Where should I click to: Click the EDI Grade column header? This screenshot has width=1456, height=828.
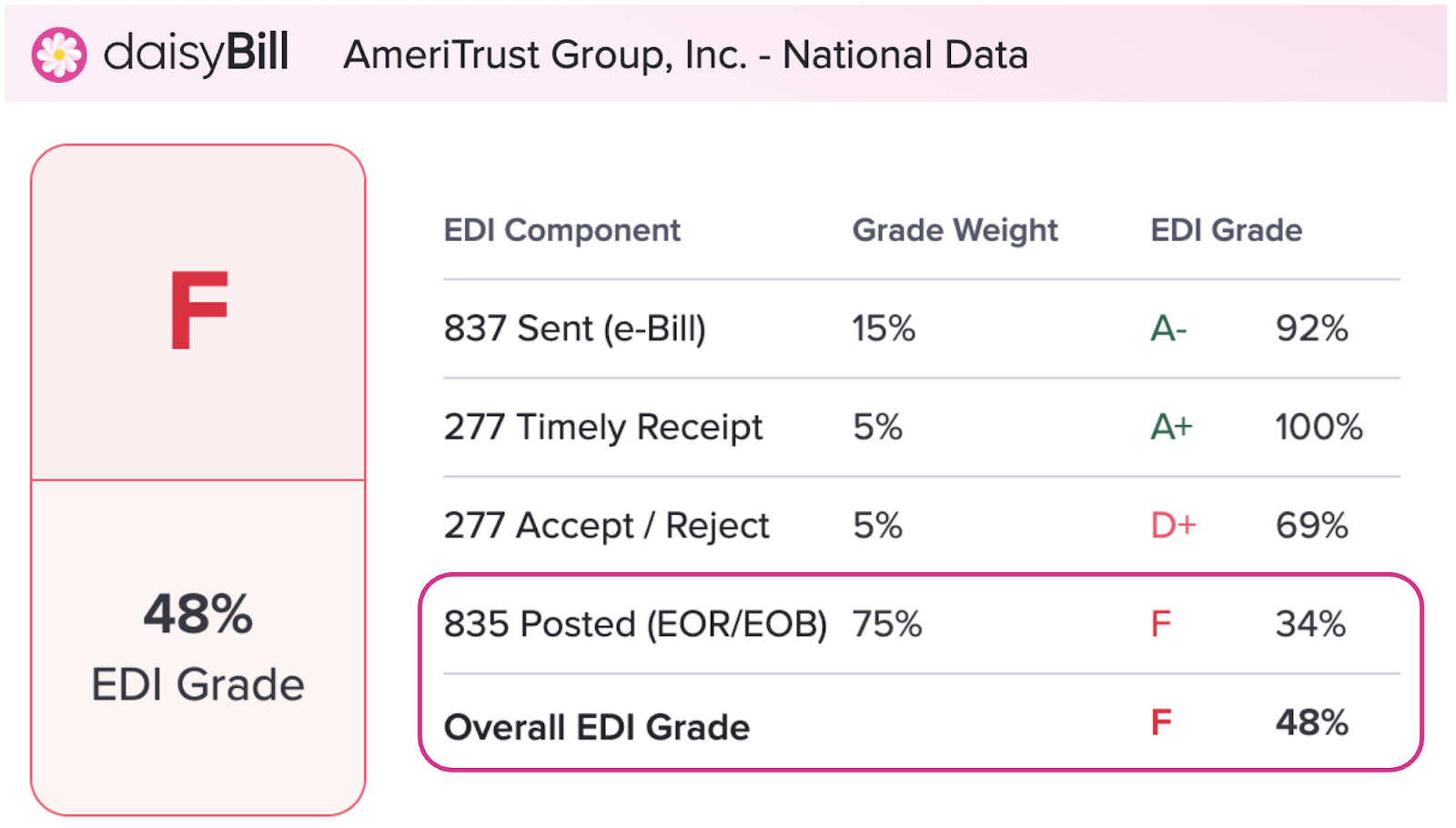coord(1226,230)
